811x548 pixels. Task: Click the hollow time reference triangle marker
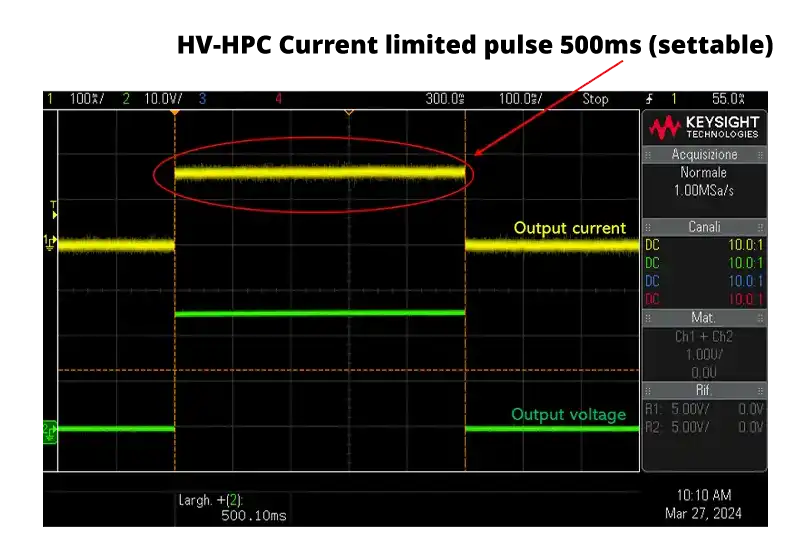pos(349,112)
